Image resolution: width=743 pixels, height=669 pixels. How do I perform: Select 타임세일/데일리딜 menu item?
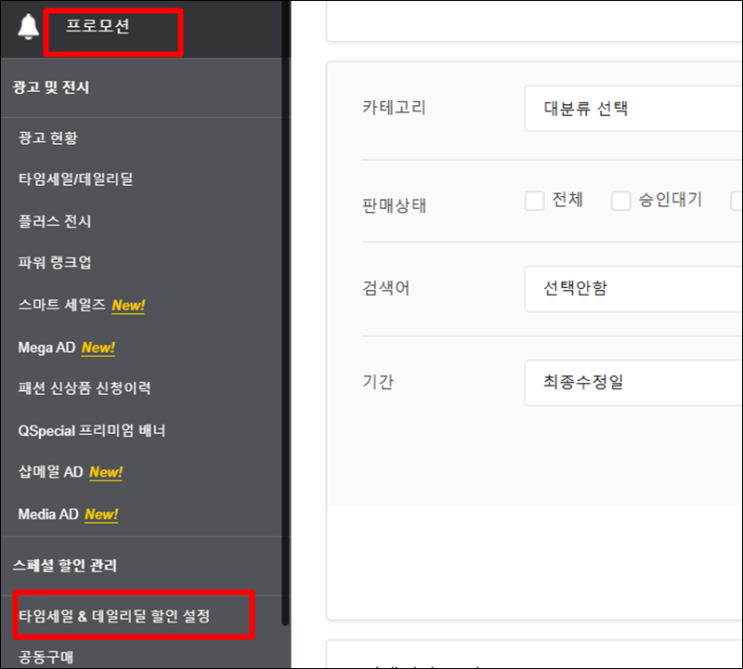[76, 179]
